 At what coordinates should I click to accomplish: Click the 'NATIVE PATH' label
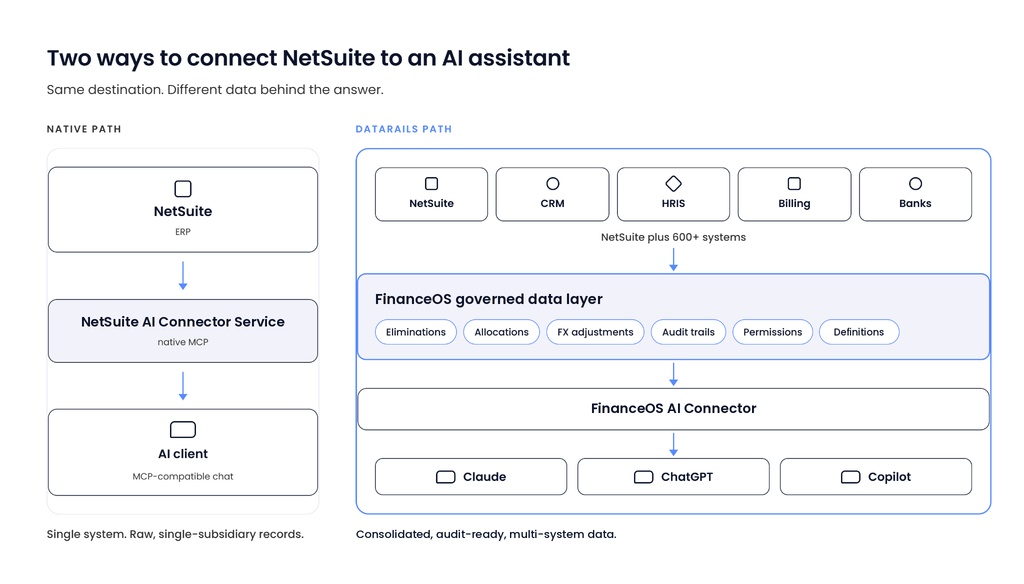[x=84, y=129]
